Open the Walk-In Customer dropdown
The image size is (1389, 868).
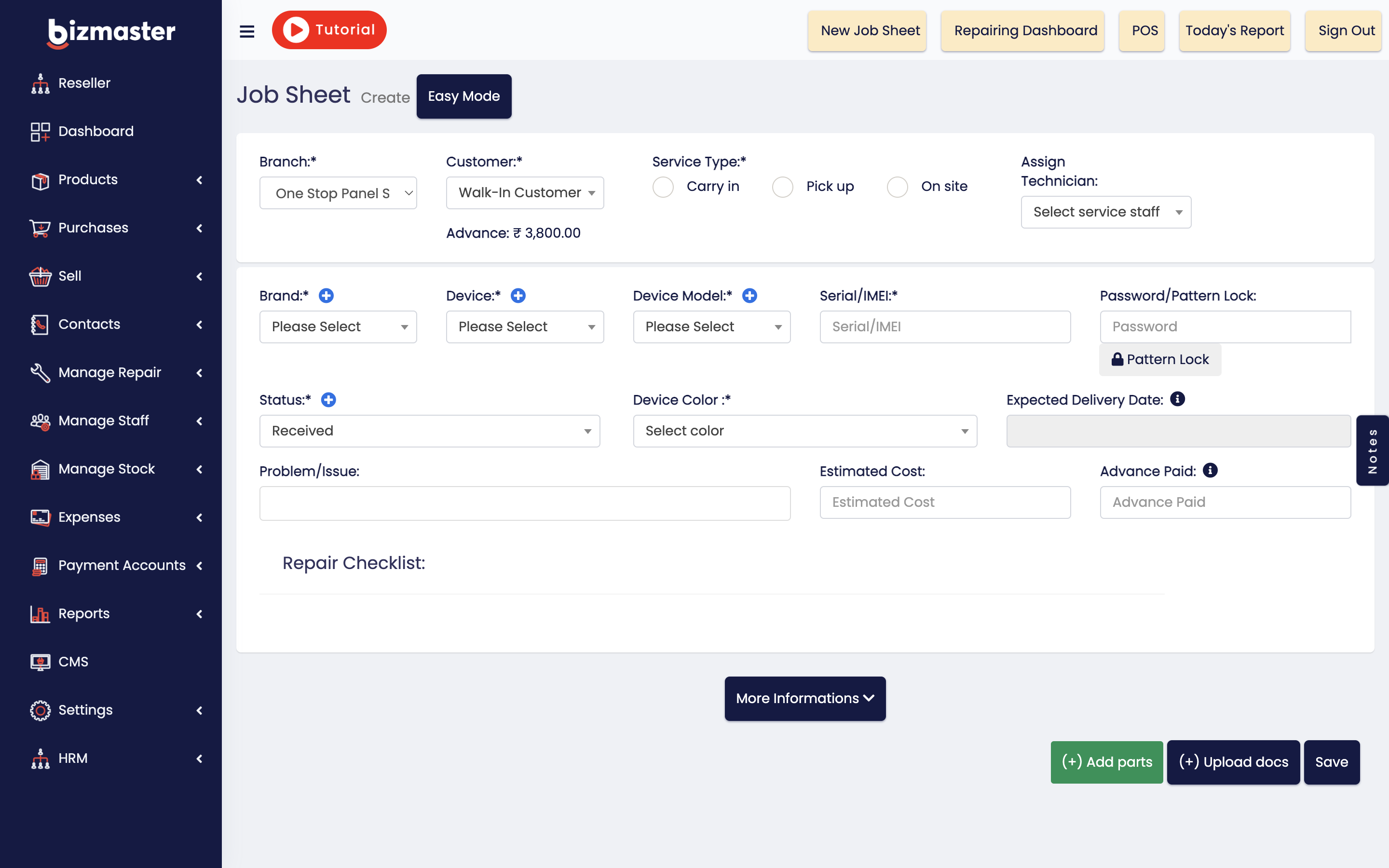pos(525,193)
